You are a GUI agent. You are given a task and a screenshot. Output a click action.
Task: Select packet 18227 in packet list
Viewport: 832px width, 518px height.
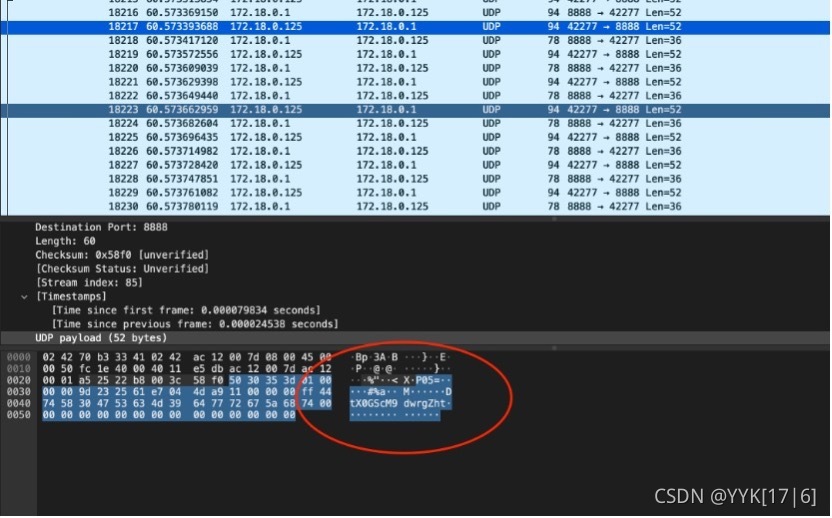[415, 165]
